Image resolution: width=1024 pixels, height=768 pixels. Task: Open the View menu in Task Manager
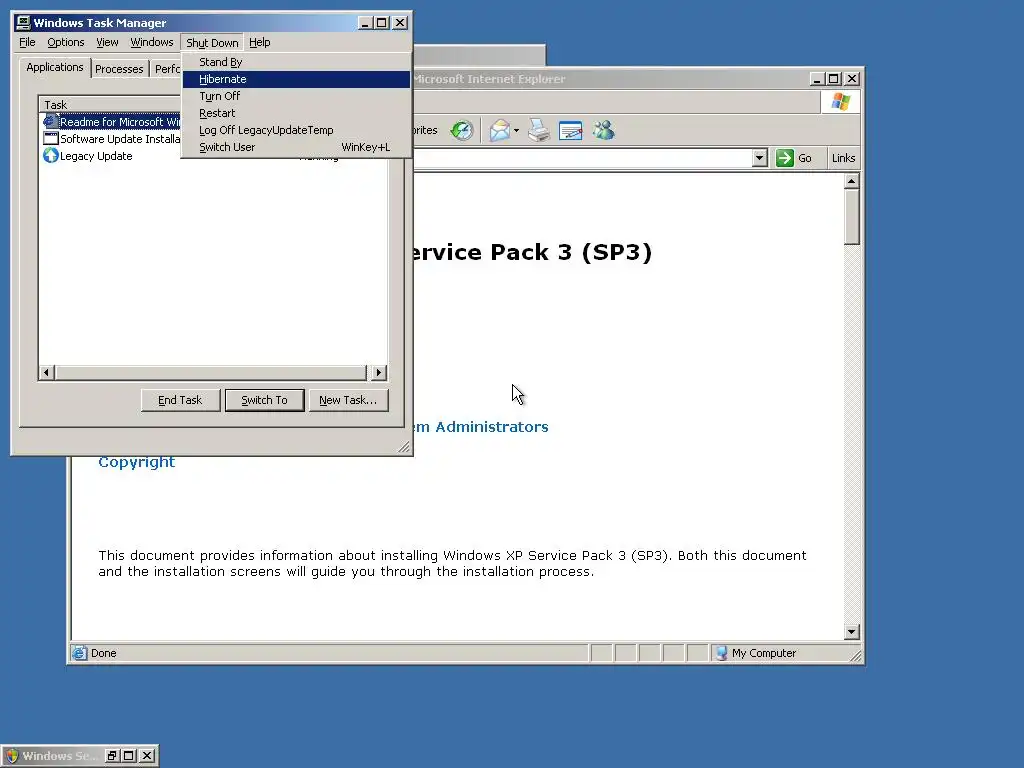(107, 42)
